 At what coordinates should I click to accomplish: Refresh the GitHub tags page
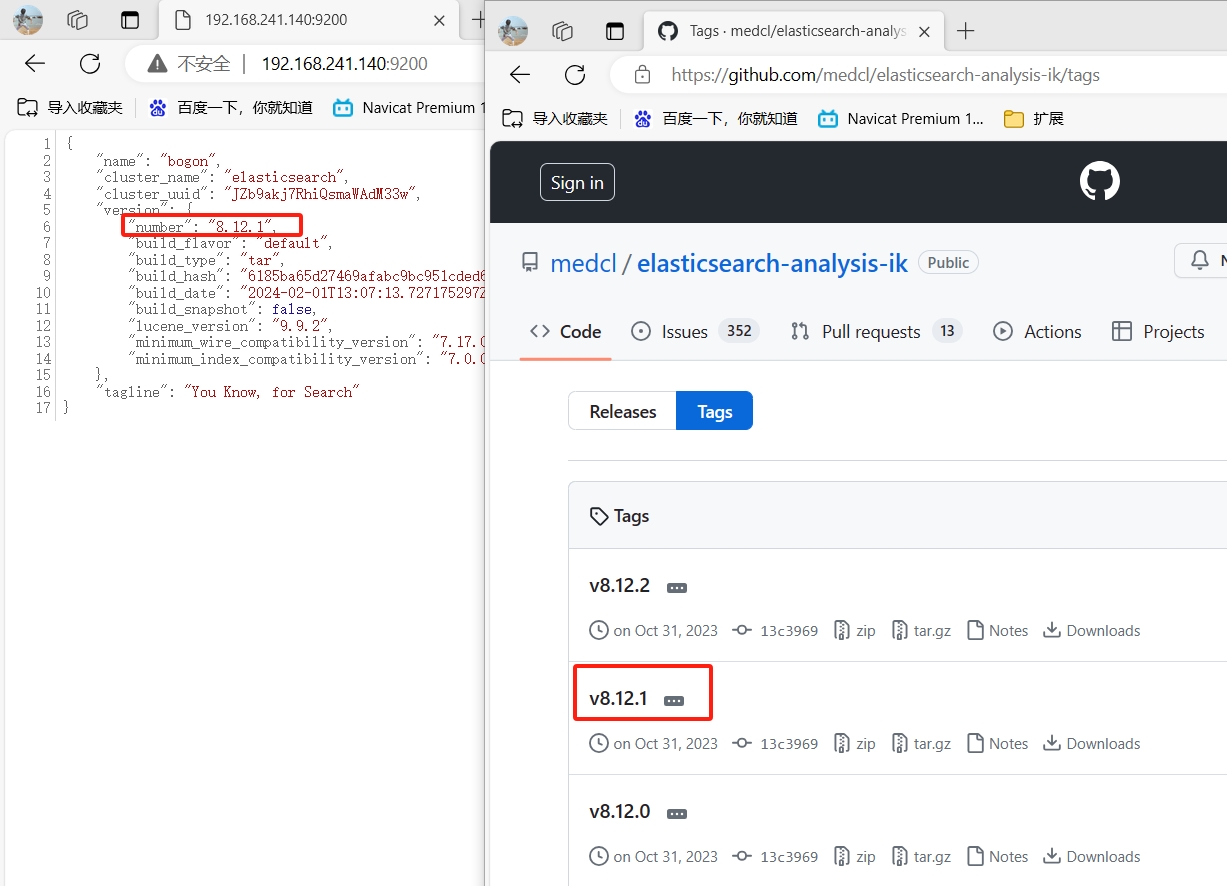coord(575,75)
